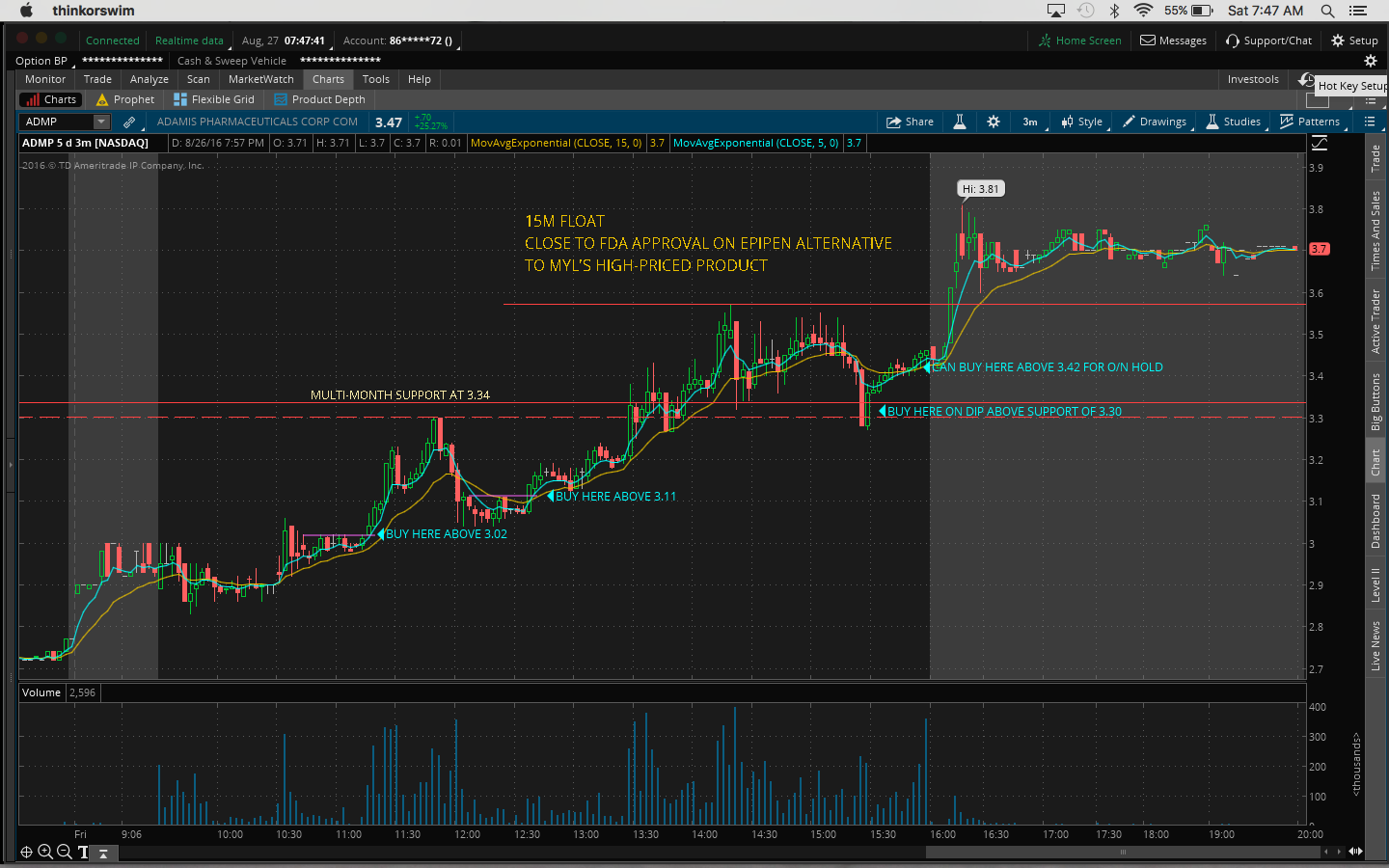Open the Investools tab
Screen dimensions: 1389x868
1253,79
